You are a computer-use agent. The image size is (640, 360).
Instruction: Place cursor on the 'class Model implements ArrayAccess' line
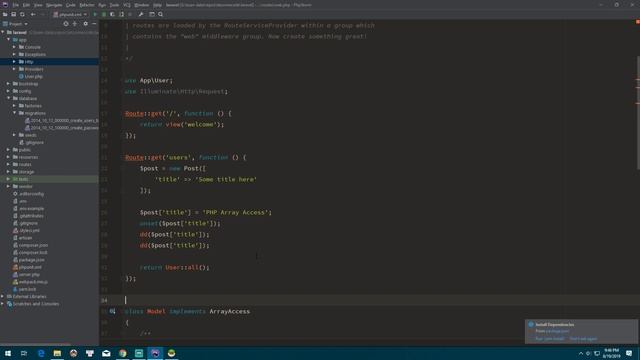click(187, 311)
